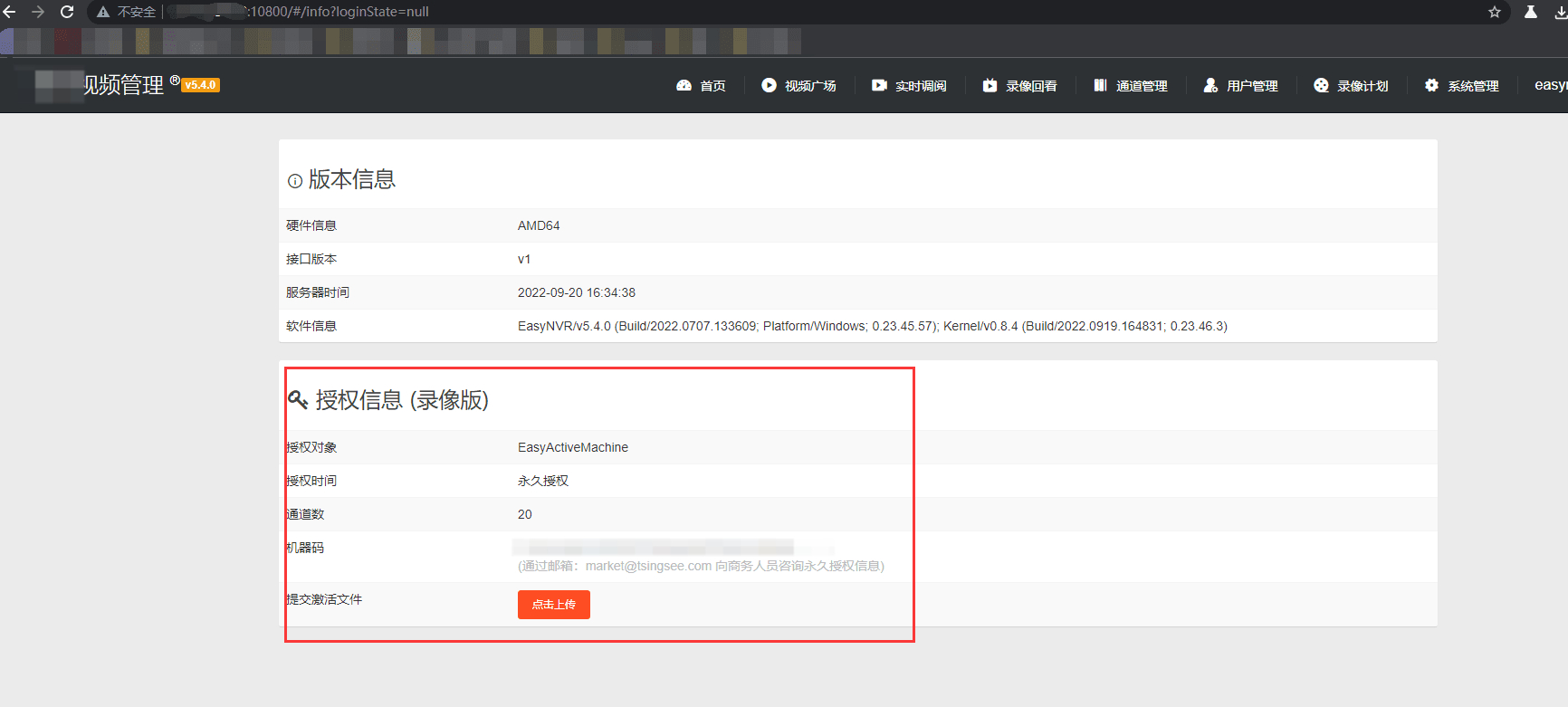This screenshot has width=1568, height=707.
Task: Click the browser profile flask icon
Action: click(x=1531, y=12)
